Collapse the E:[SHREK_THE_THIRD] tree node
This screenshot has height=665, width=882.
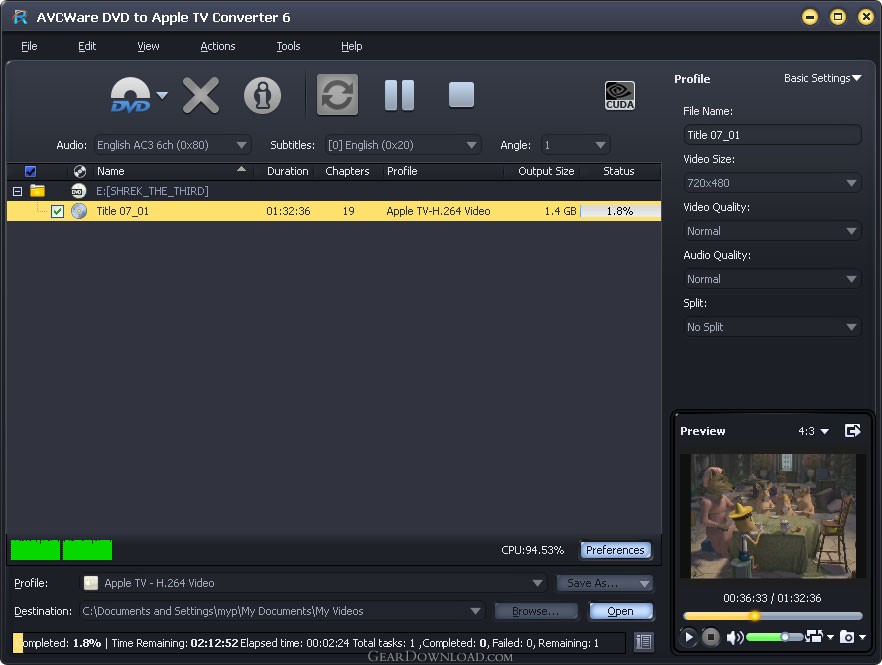(x=17, y=191)
